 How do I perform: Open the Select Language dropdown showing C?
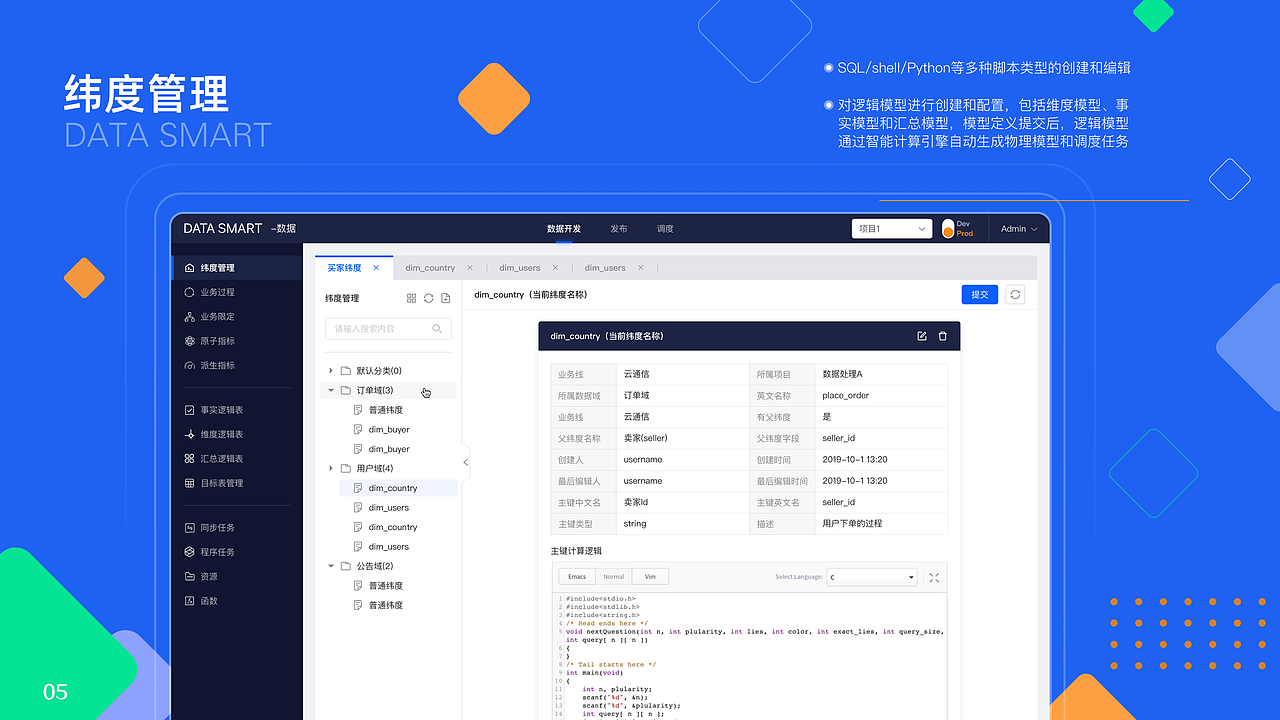870,576
